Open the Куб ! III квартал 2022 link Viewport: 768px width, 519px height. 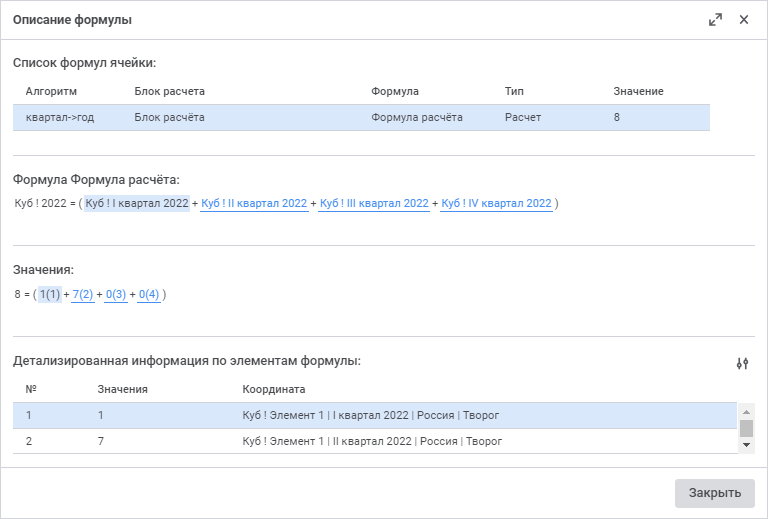[x=374, y=204]
